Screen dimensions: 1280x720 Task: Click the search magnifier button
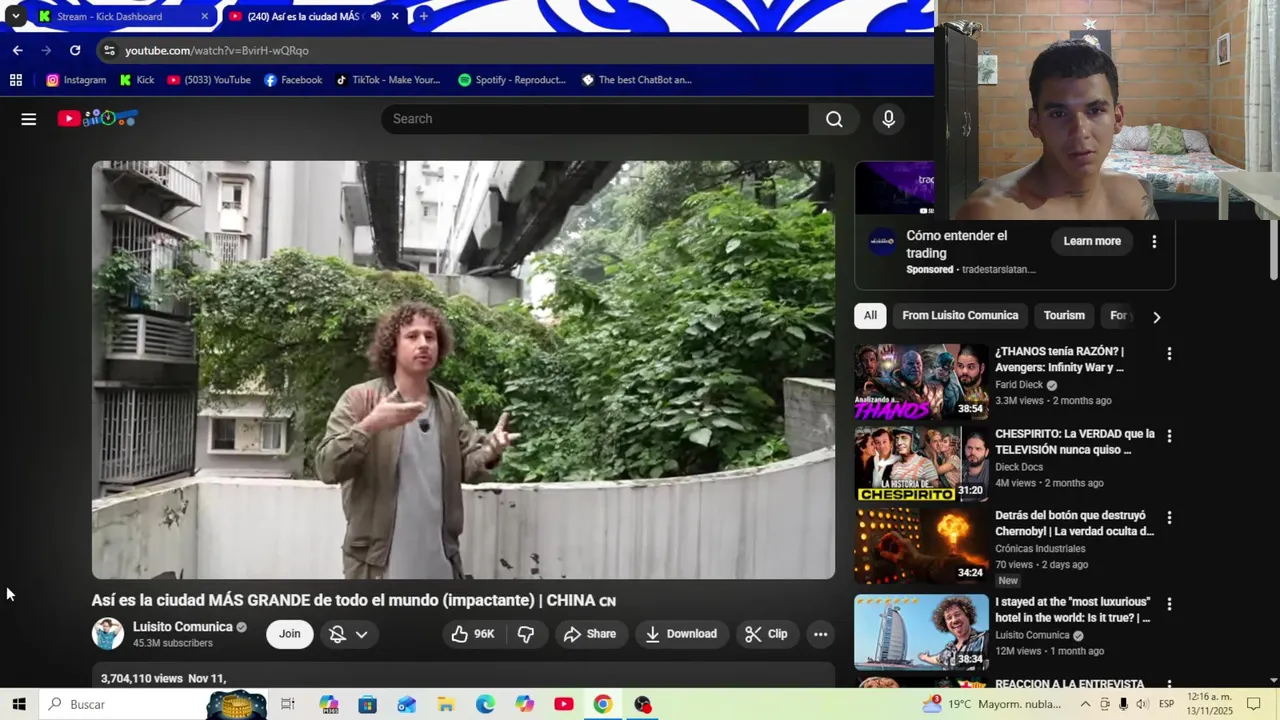tap(834, 119)
